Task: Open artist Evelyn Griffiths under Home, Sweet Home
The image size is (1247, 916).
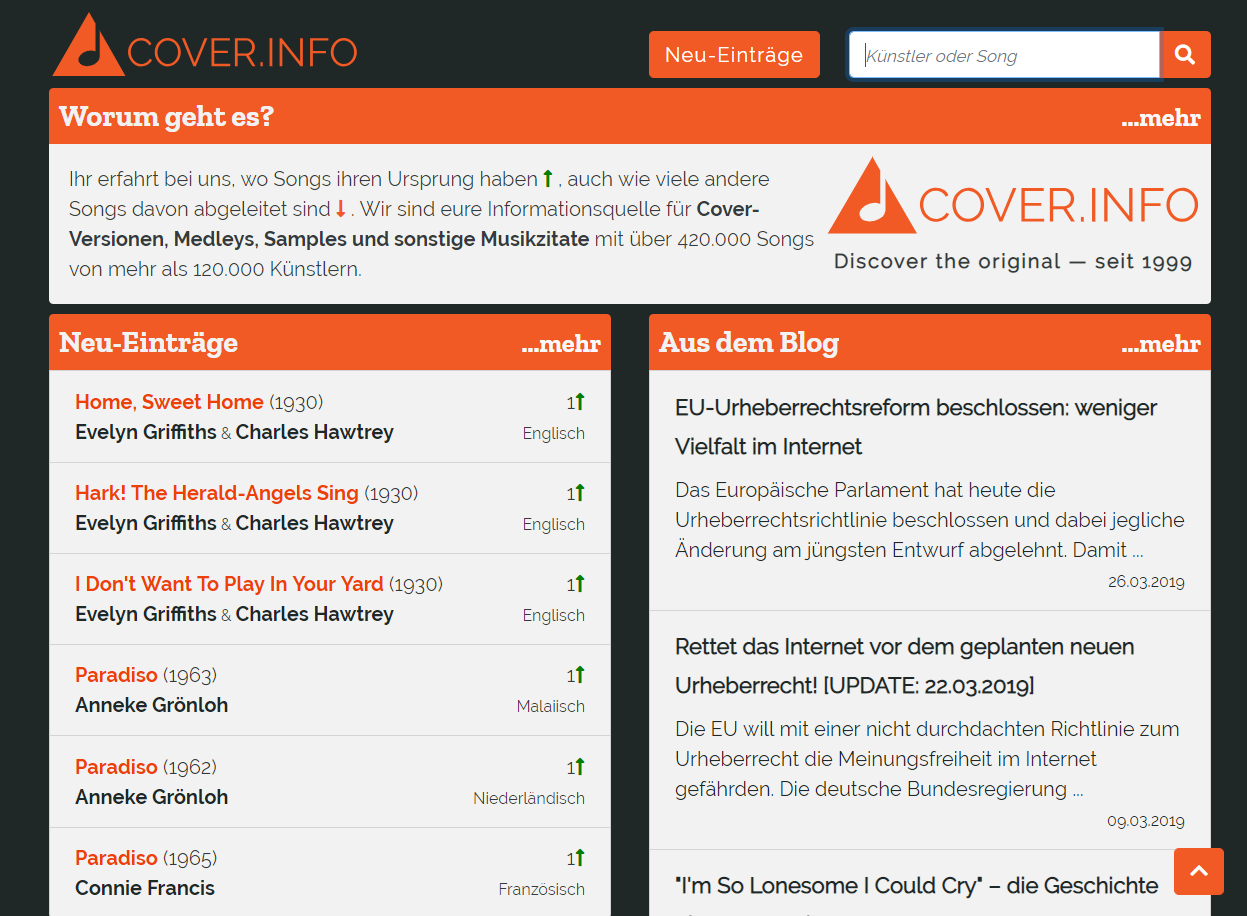Action: (146, 432)
